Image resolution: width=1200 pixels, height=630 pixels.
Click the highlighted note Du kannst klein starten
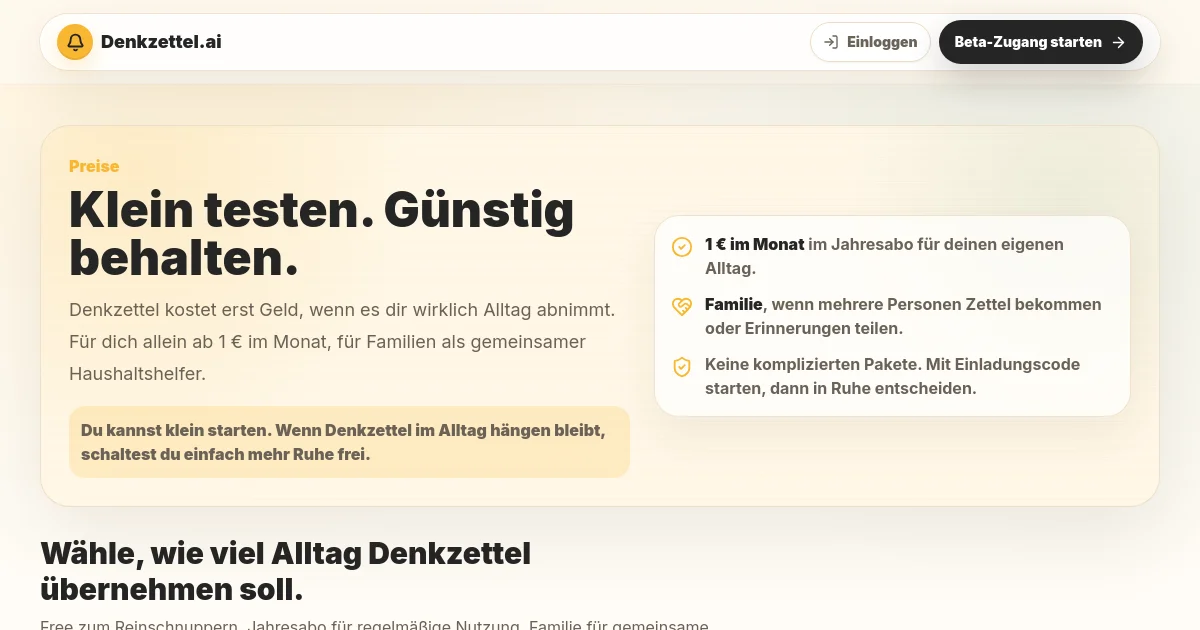click(349, 442)
